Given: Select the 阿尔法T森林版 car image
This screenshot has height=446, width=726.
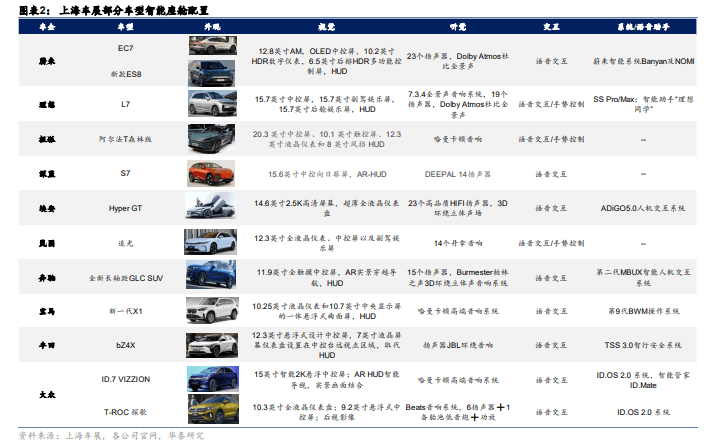Looking at the screenshot, I should (x=211, y=138).
